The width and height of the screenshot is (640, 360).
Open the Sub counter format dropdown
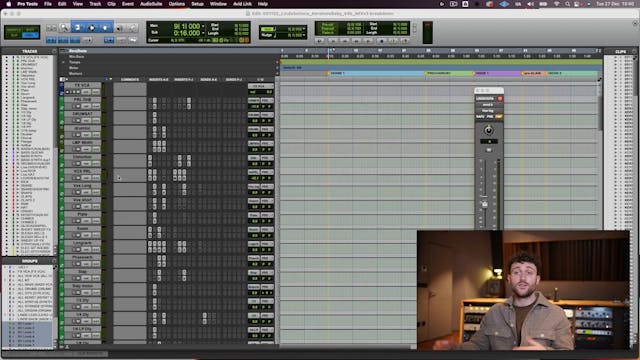203,33
